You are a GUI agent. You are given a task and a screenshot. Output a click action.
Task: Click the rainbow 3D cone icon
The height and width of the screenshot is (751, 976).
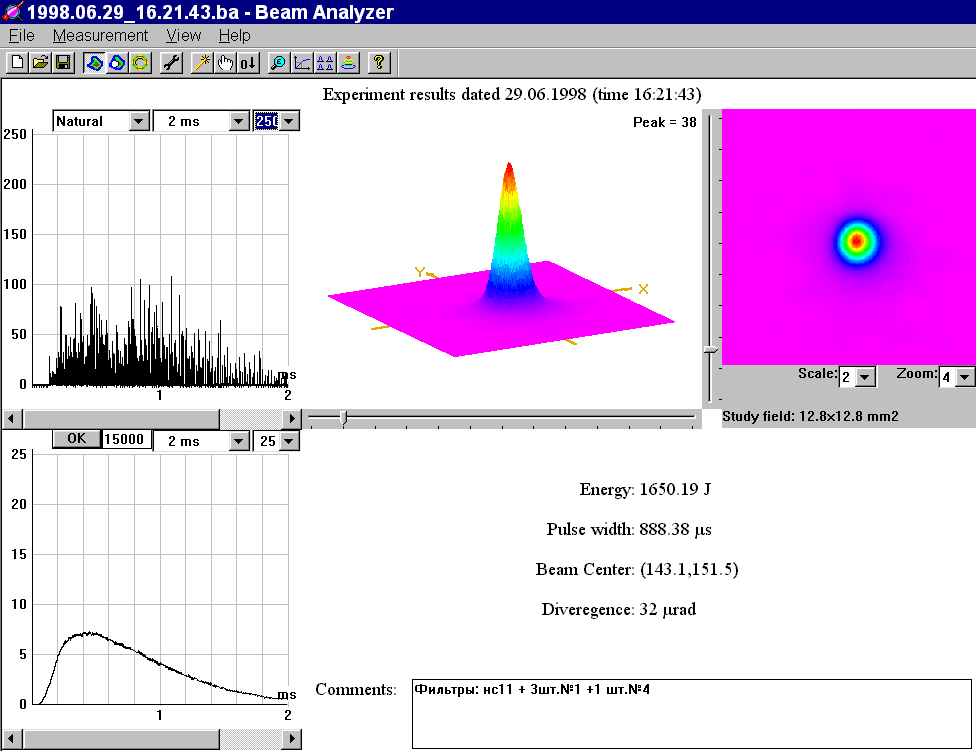coord(348,62)
